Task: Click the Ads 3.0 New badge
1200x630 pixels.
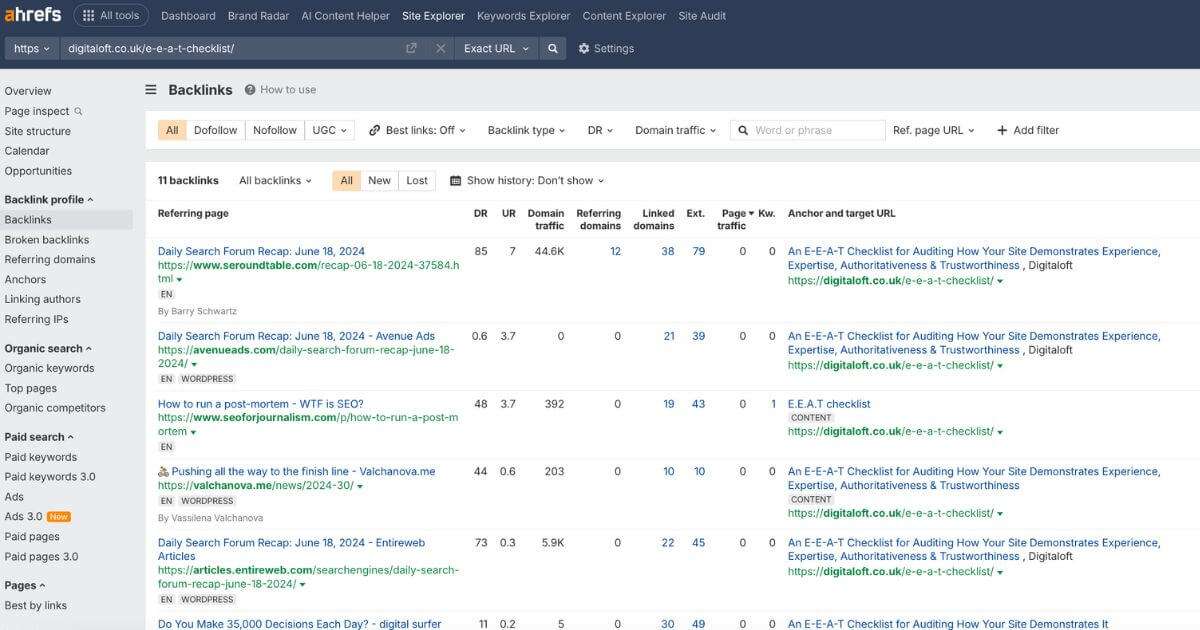Action: (59, 517)
